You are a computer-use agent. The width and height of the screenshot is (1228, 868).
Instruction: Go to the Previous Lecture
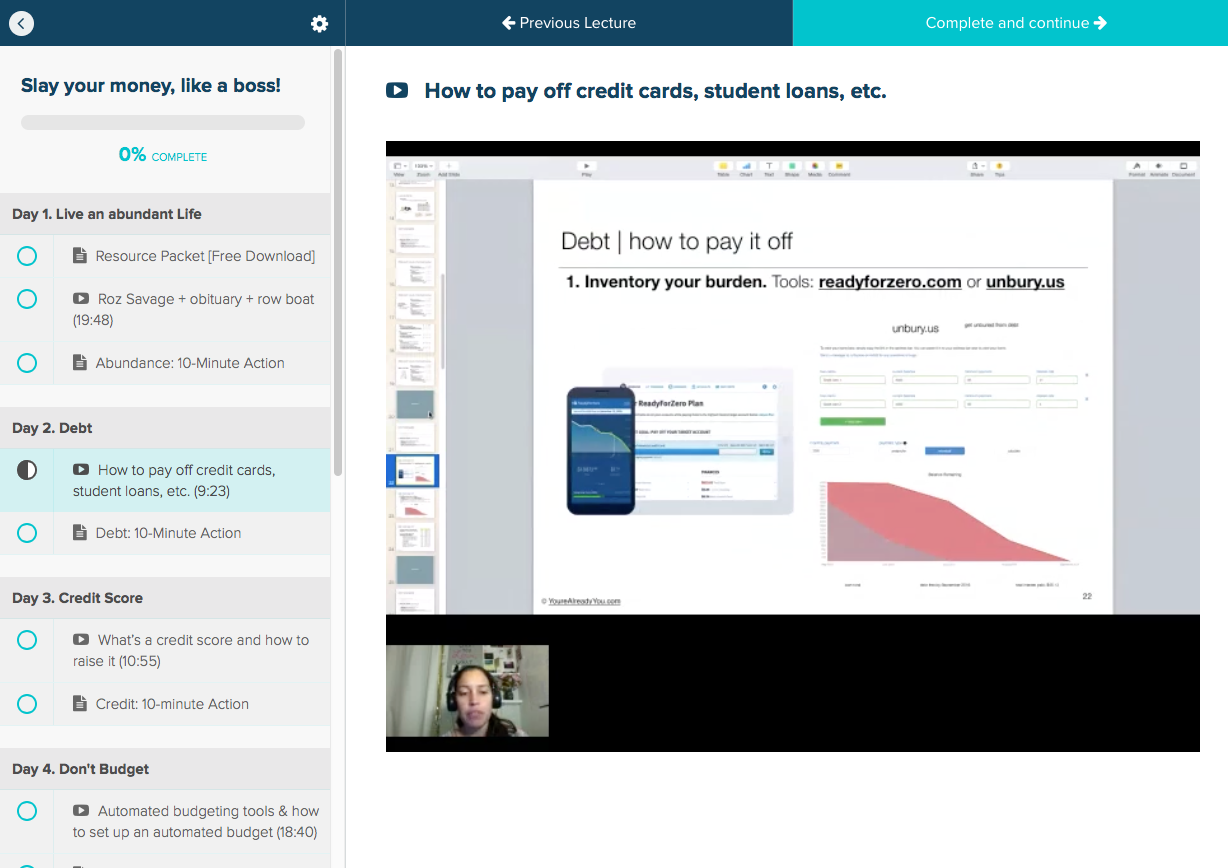[569, 23]
